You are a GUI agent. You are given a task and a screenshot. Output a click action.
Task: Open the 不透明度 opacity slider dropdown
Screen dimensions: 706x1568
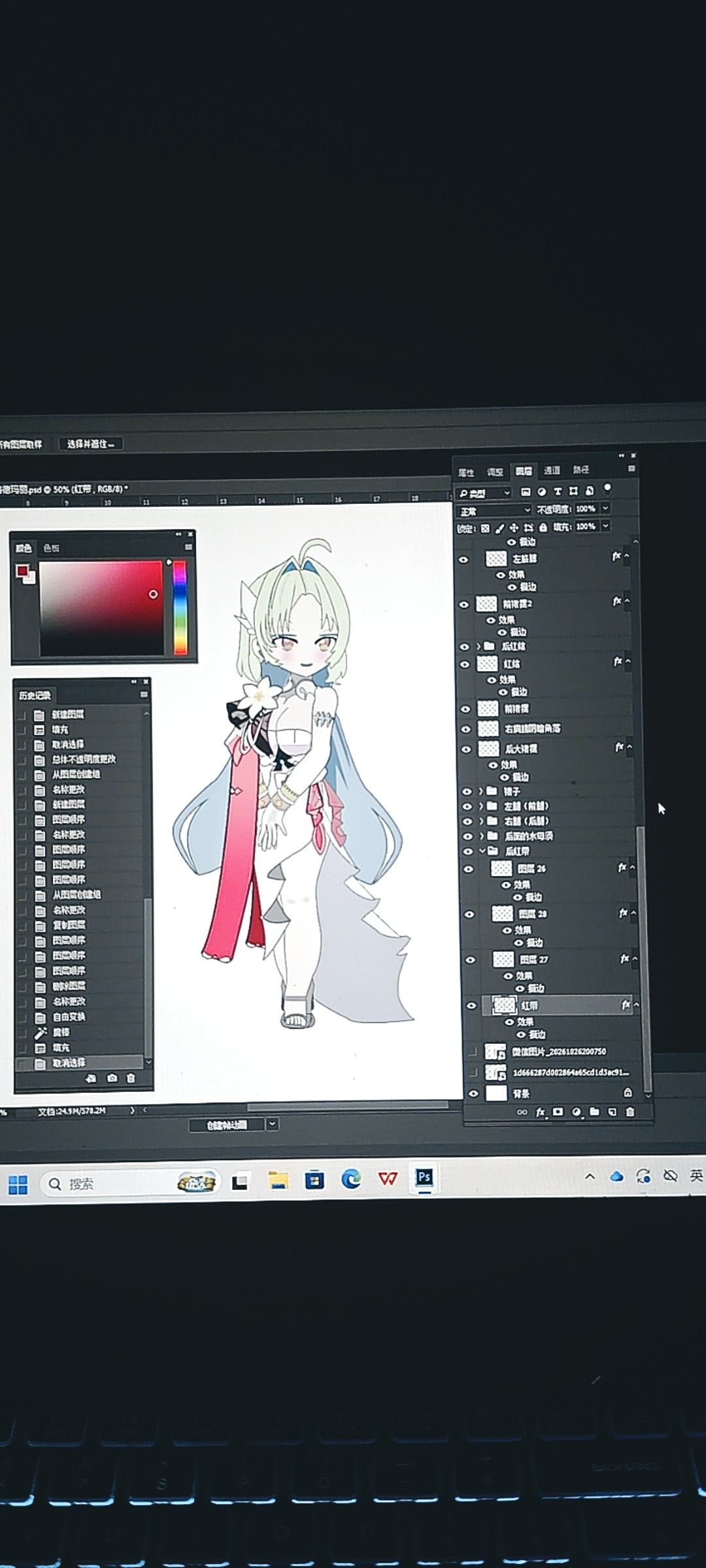coord(605,508)
